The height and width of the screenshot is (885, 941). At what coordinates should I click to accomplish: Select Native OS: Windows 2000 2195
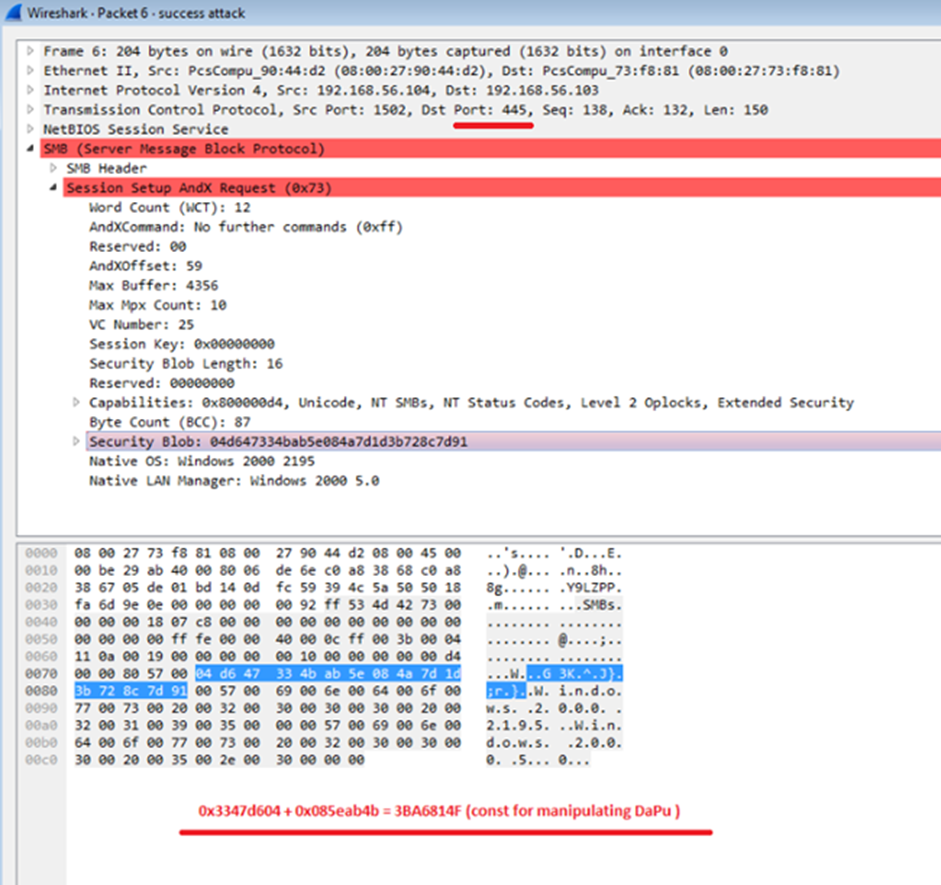click(x=202, y=461)
